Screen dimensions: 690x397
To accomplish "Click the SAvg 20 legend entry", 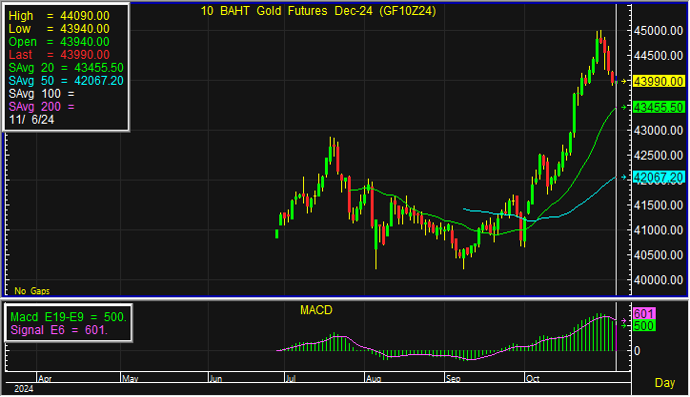I will pyautogui.click(x=66, y=68).
